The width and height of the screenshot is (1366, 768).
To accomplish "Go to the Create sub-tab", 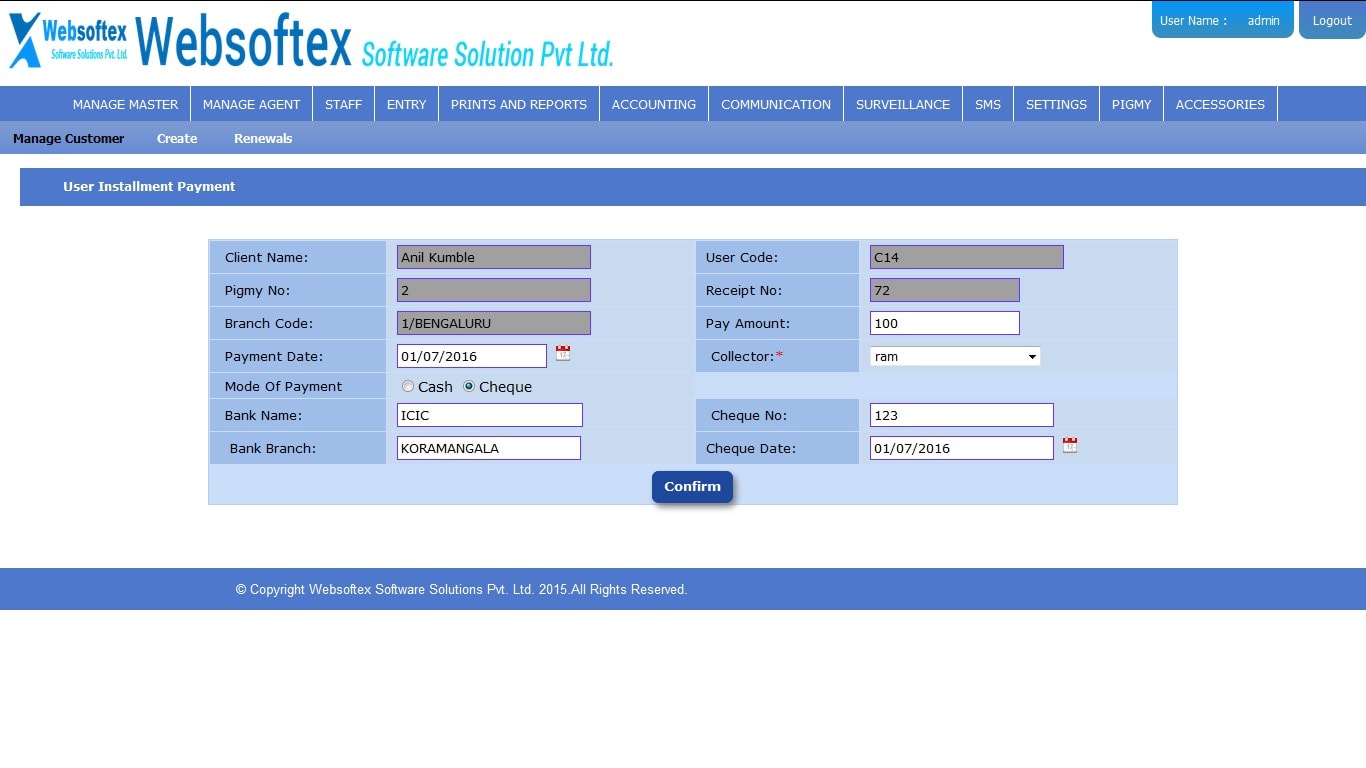I will tap(177, 139).
